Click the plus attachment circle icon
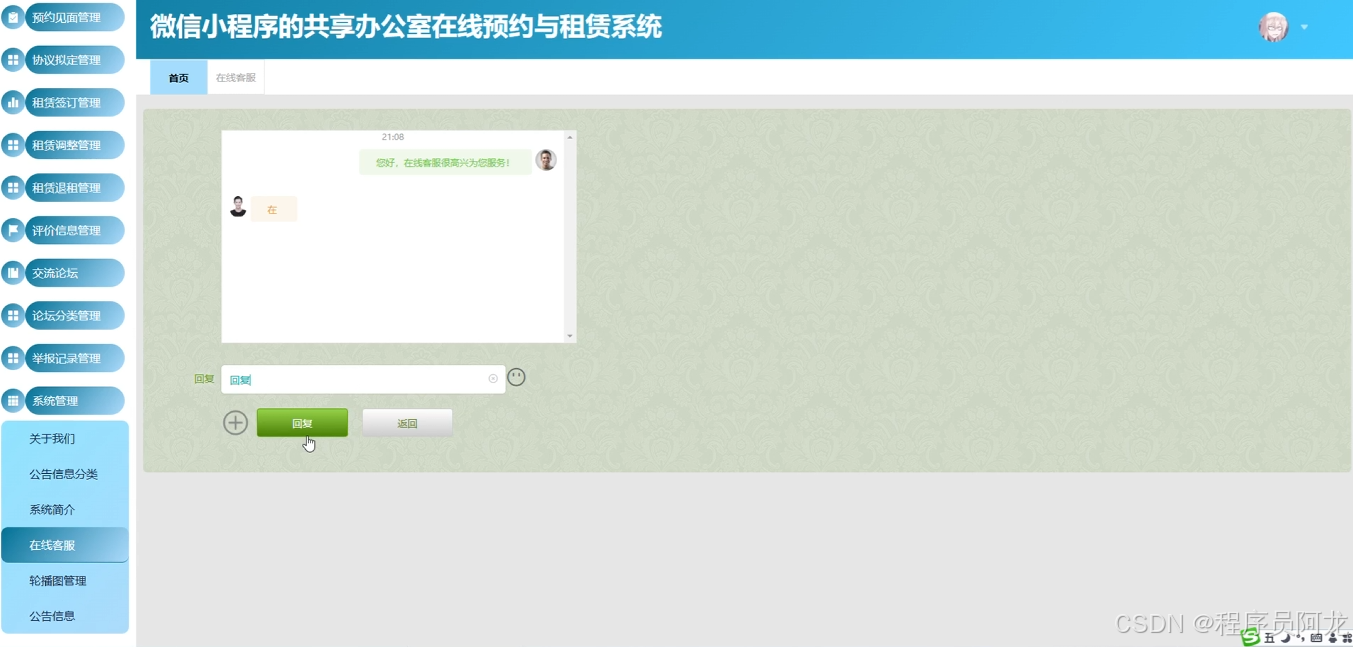This screenshot has width=1353, height=647. (x=235, y=423)
